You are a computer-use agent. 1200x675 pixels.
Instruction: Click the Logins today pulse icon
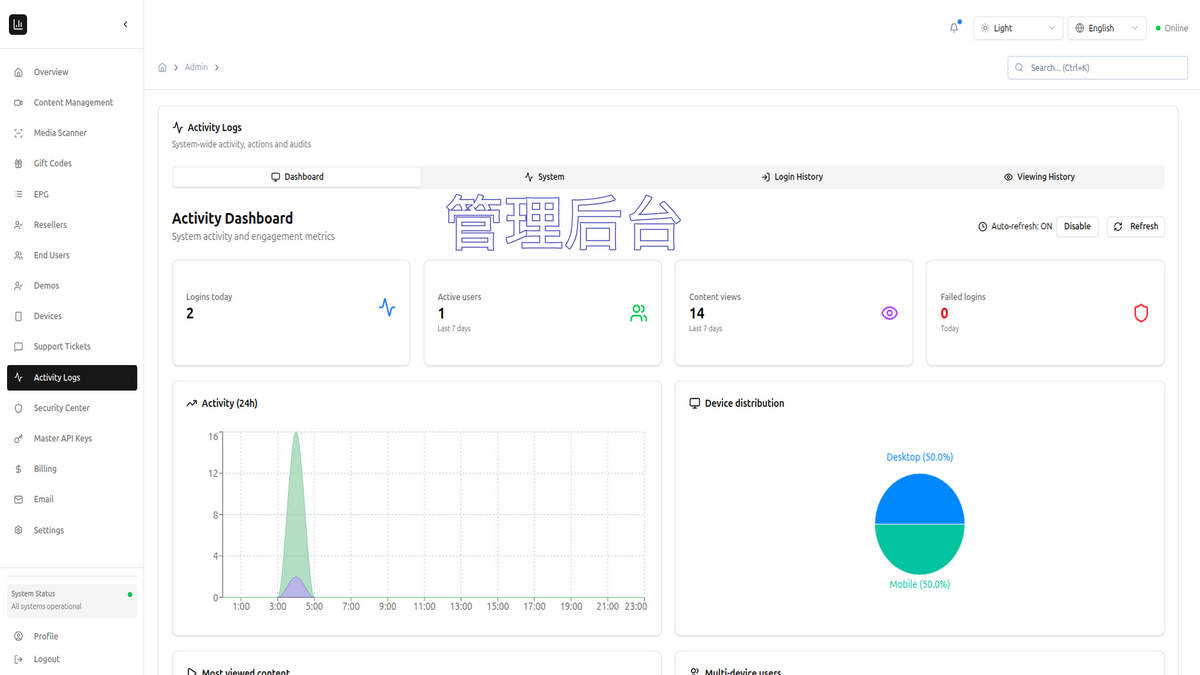(x=387, y=307)
